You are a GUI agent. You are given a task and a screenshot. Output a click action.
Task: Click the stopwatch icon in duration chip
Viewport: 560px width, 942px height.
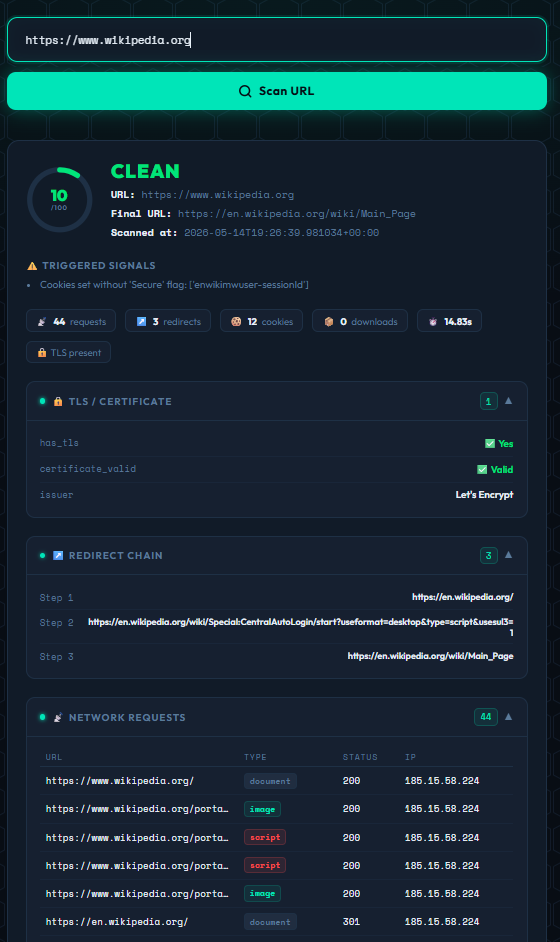pyautogui.click(x=433, y=321)
